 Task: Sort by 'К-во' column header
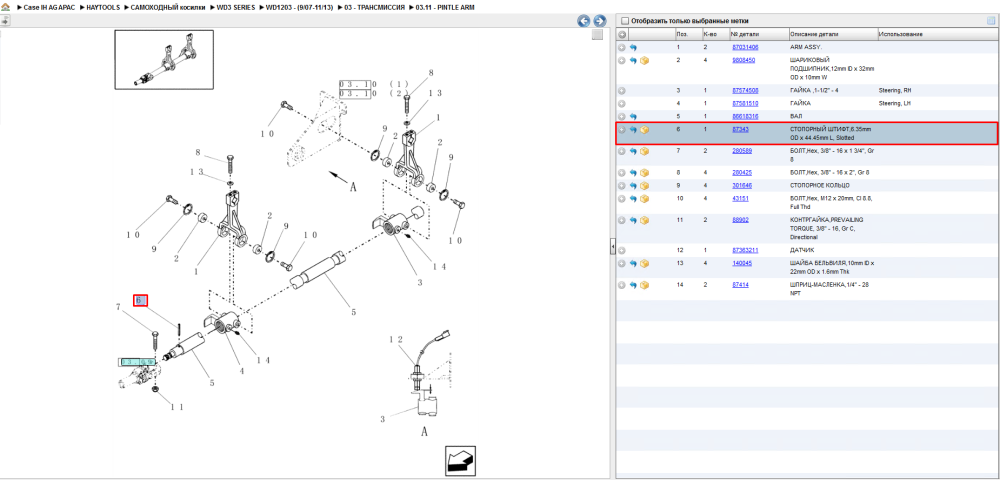point(709,34)
